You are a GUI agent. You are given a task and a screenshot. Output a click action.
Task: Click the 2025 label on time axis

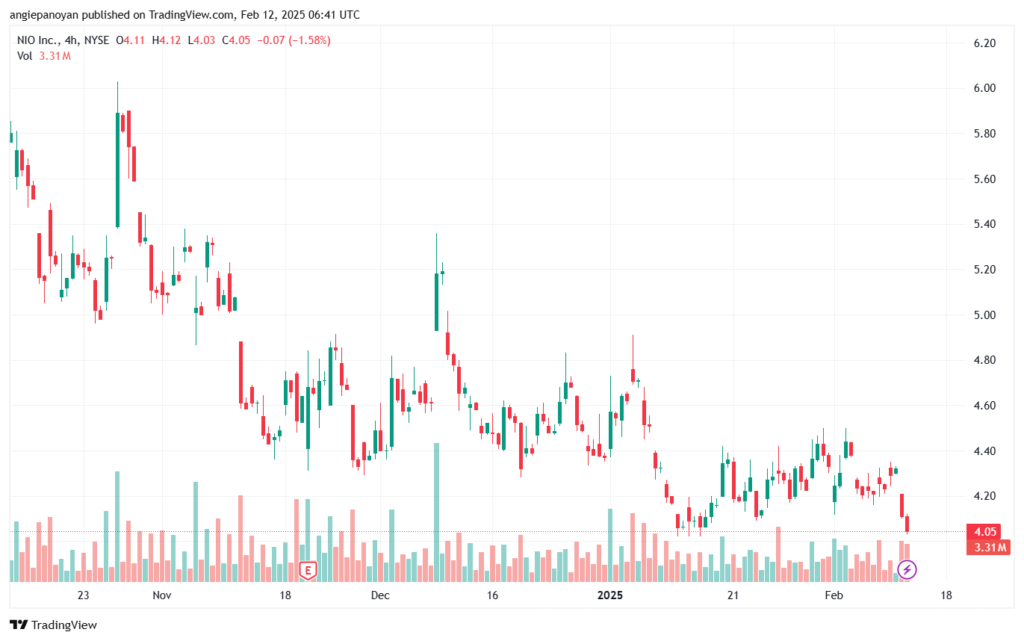pos(609,595)
